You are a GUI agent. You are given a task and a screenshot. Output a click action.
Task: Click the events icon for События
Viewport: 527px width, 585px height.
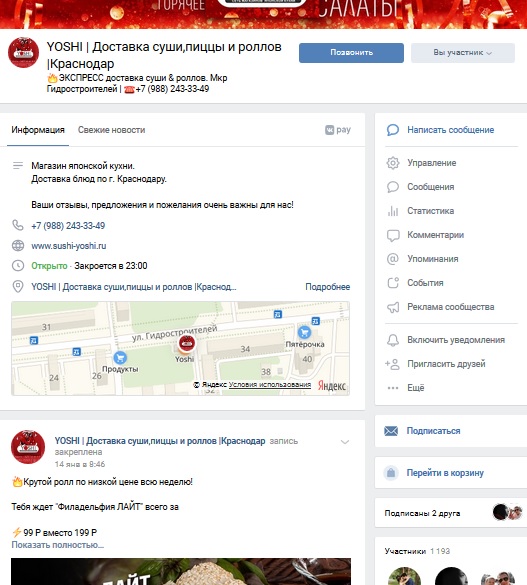[393, 283]
